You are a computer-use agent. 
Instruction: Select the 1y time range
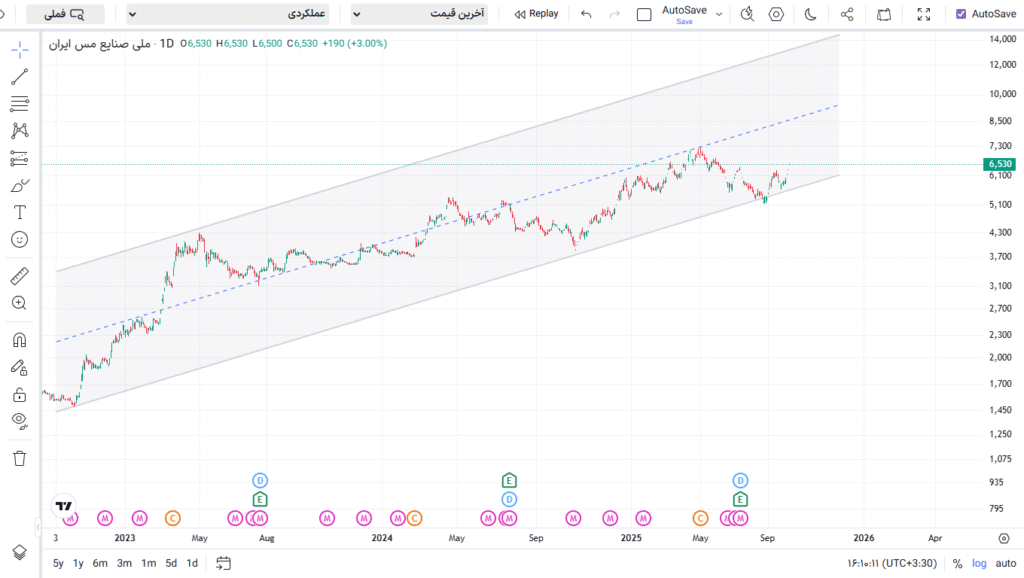pyautogui.click(x=78, y=563)
